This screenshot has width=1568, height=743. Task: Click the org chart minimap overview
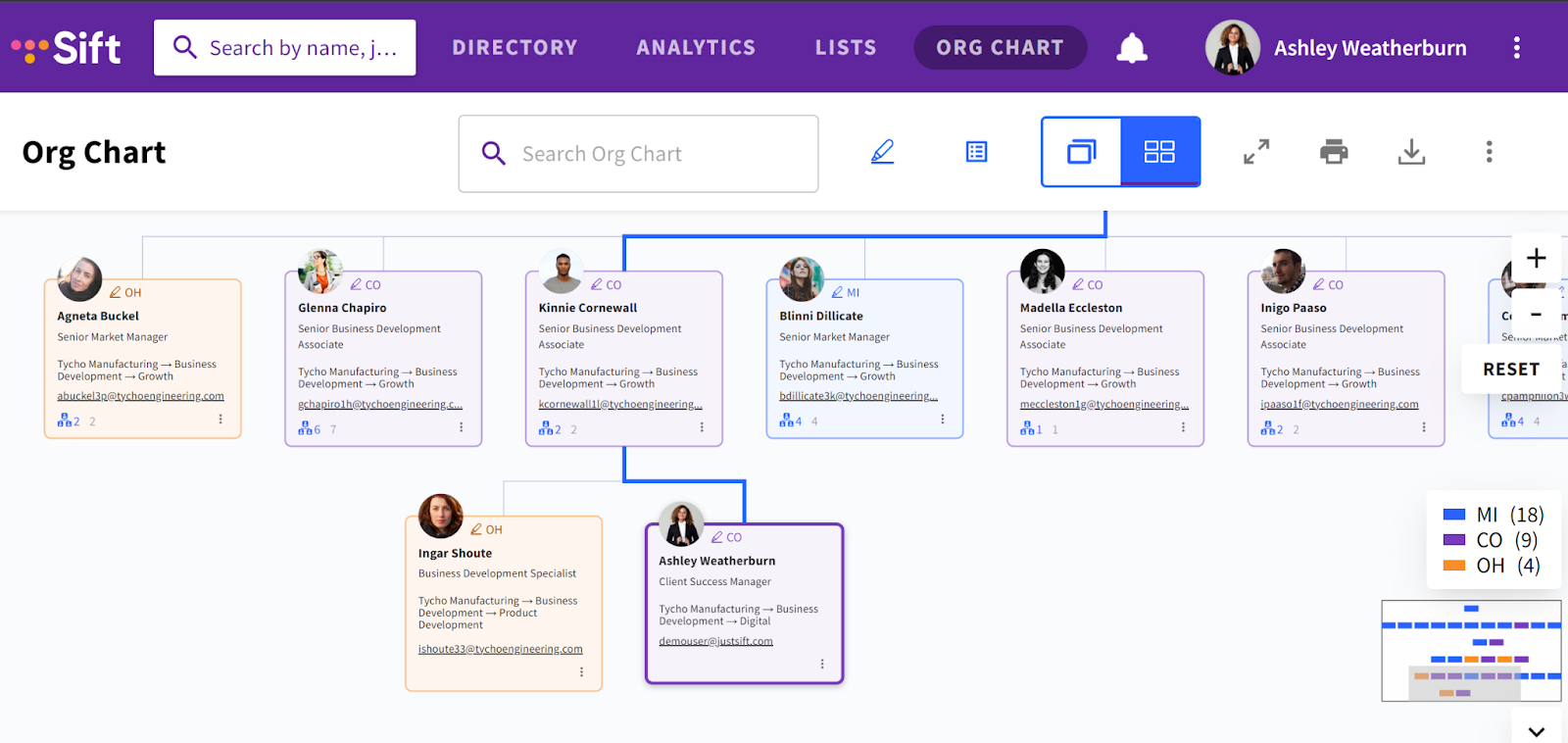click(x=1471, y=651)
